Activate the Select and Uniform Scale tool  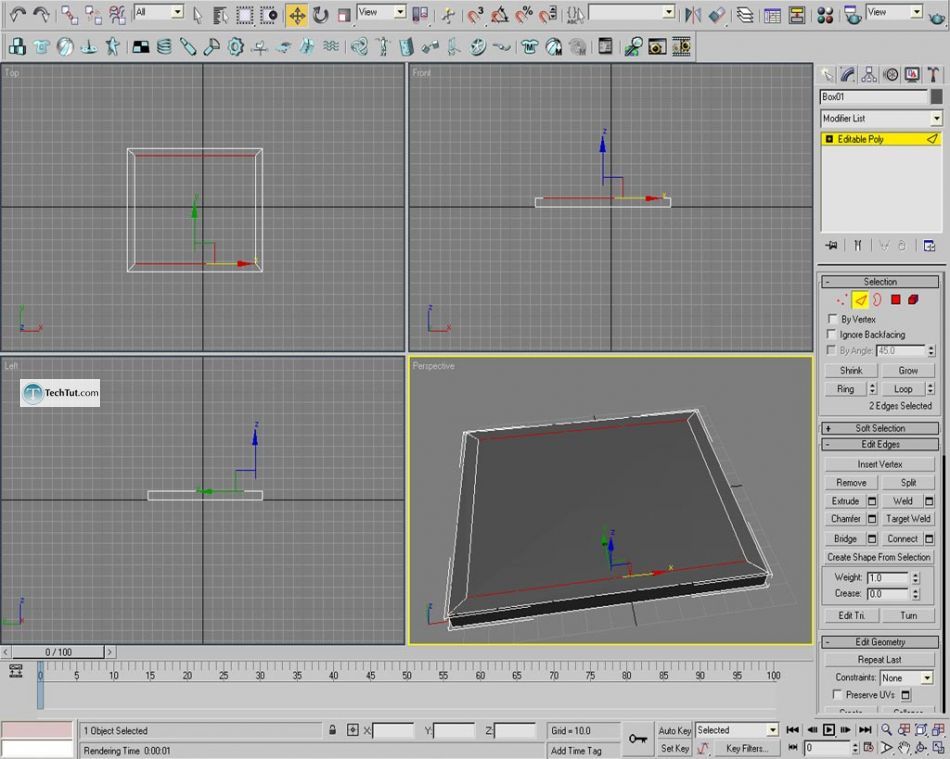coord(344,15)
